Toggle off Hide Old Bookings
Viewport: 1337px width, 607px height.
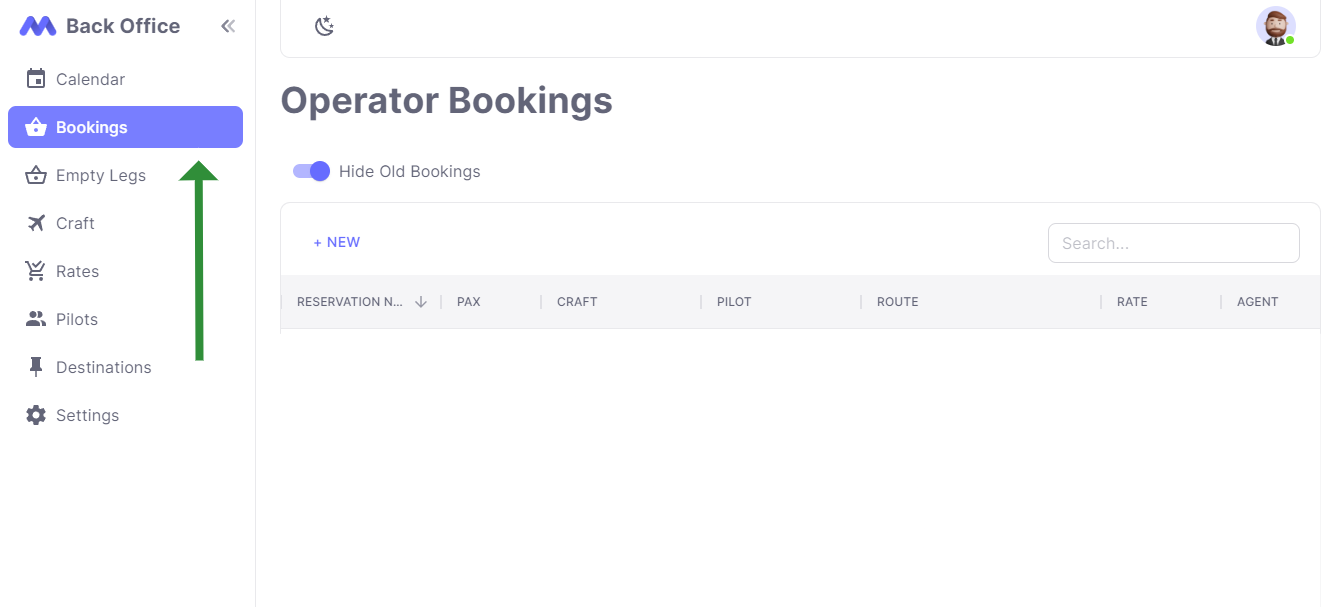[x=311, y=171]
